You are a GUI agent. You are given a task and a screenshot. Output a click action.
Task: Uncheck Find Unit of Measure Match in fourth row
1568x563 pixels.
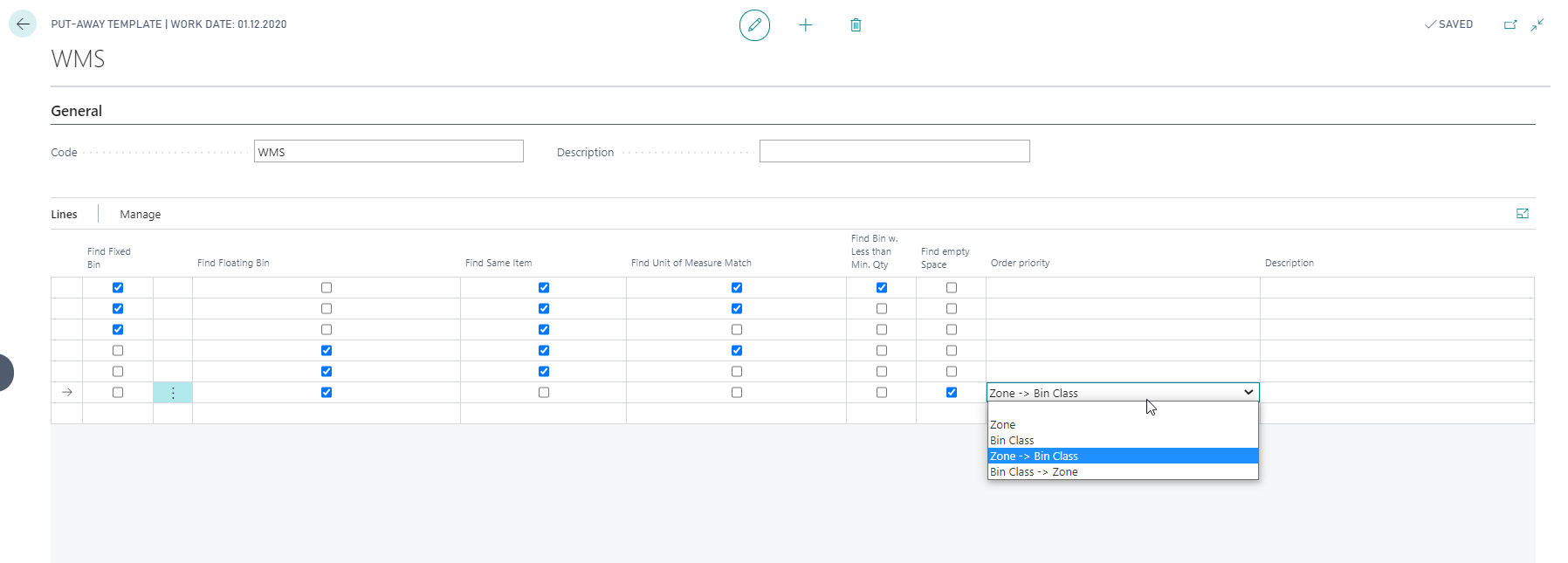(x=737, y=351)
